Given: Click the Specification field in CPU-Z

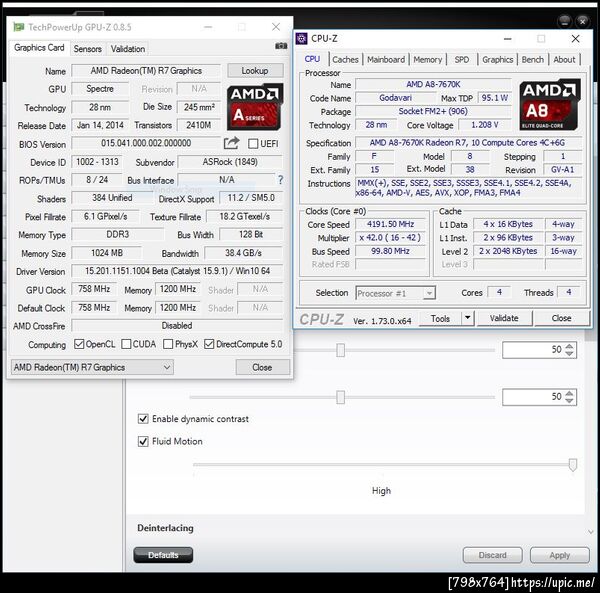Looking at the screenshot, I should 468,143.
